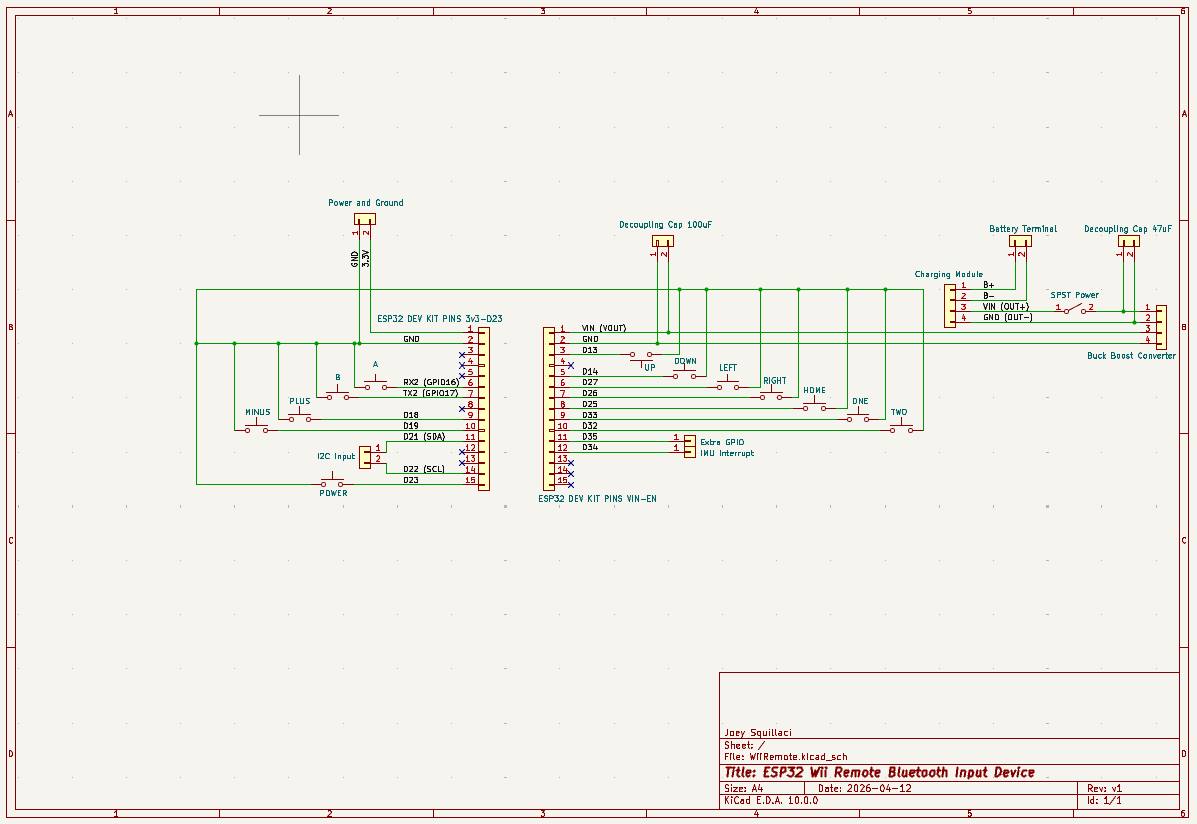Click the 'Buck Boost Converter' label text
The height and width of the screenshot is (824, 1197).
coord(1131,356)
